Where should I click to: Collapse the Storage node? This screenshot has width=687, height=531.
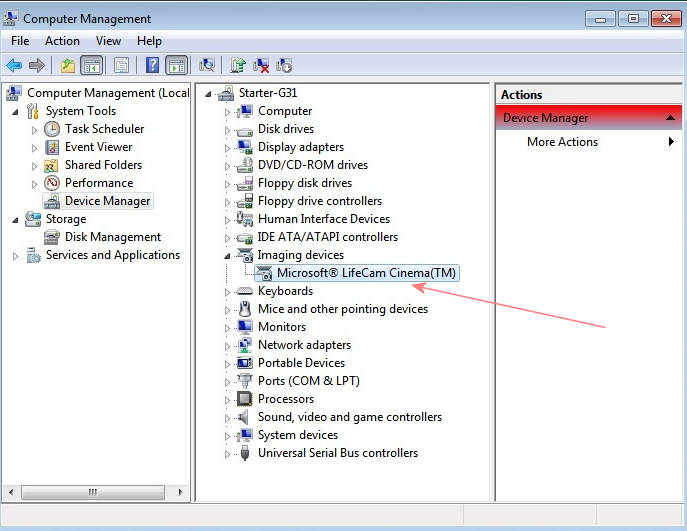point(15,220)
